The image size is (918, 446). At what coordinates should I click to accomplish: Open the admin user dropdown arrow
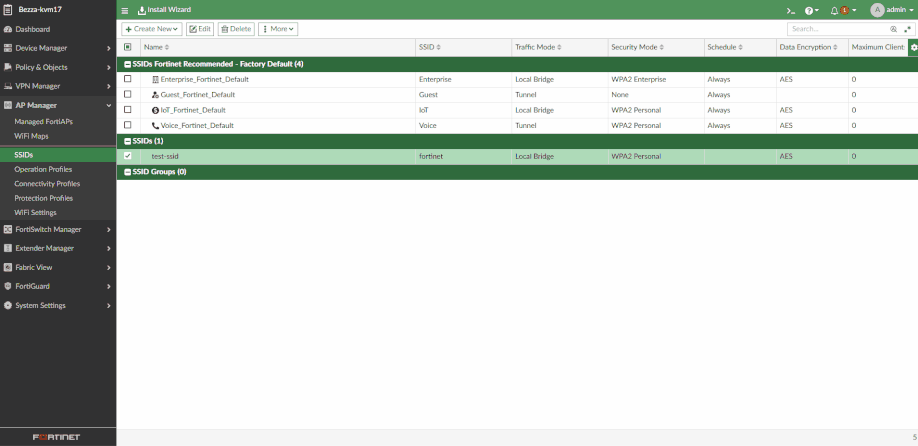pyautogui.click(x=912, y=11)
